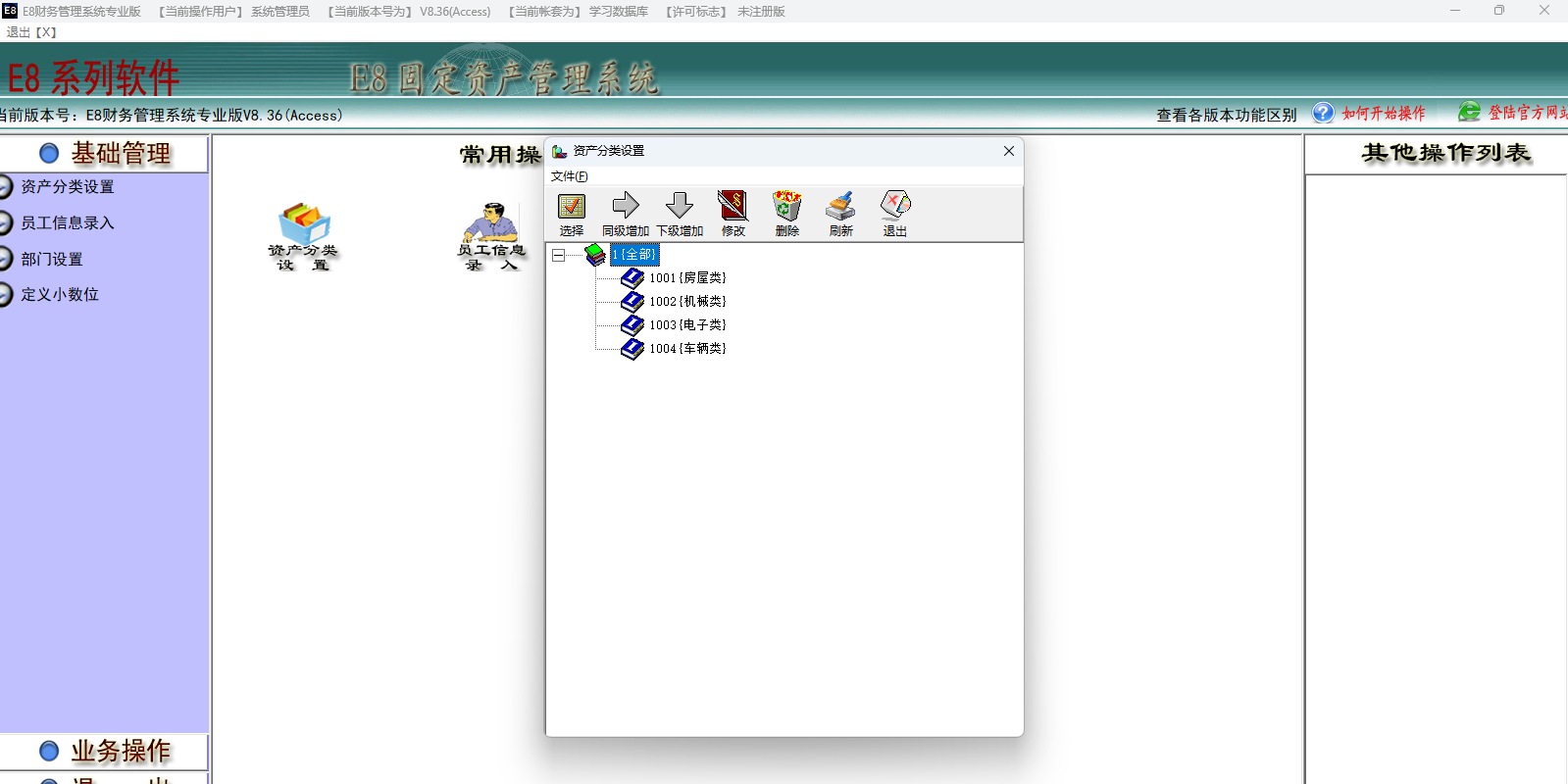Click 如何开始操作 help link

[x=1383, y=114]
